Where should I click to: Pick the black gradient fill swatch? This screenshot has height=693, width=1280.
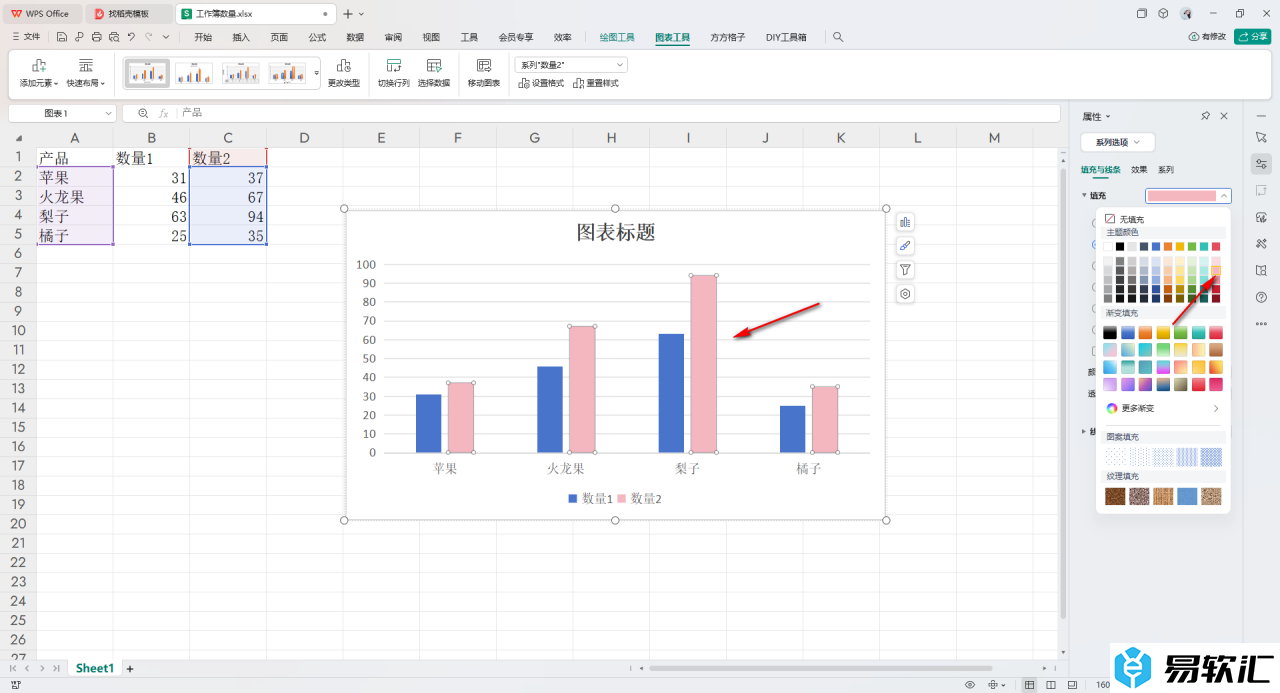1110,332
